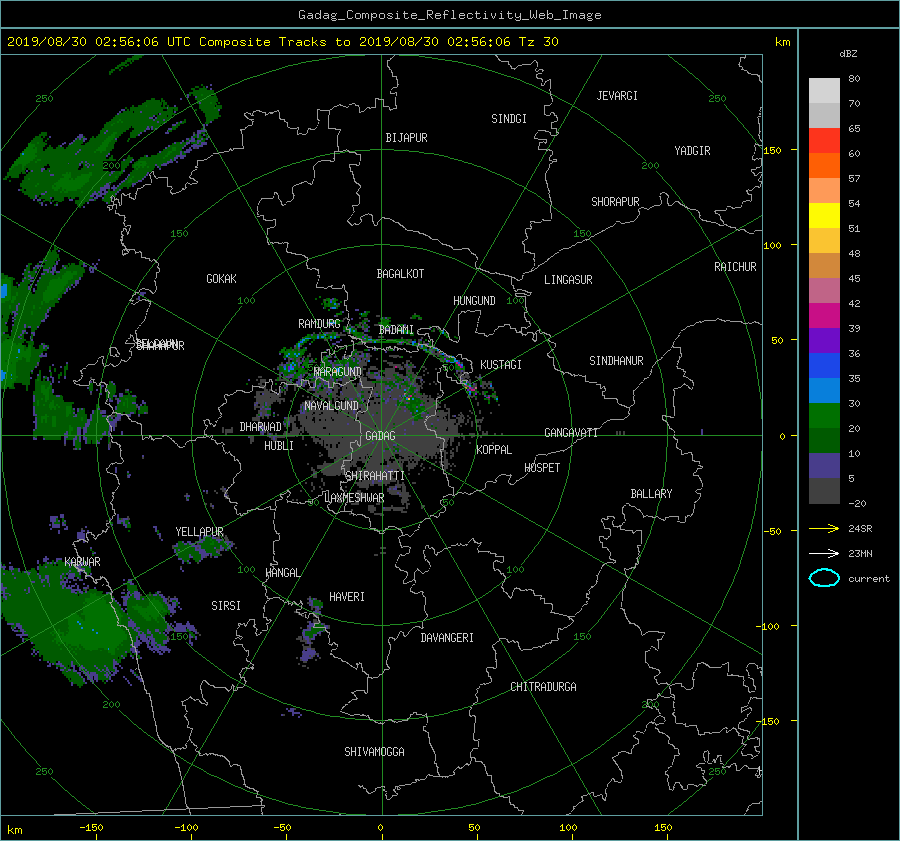Pick the dark gray -20 to 5 dBZ swatch
900x841 pixels.
(x=824, y=491)
